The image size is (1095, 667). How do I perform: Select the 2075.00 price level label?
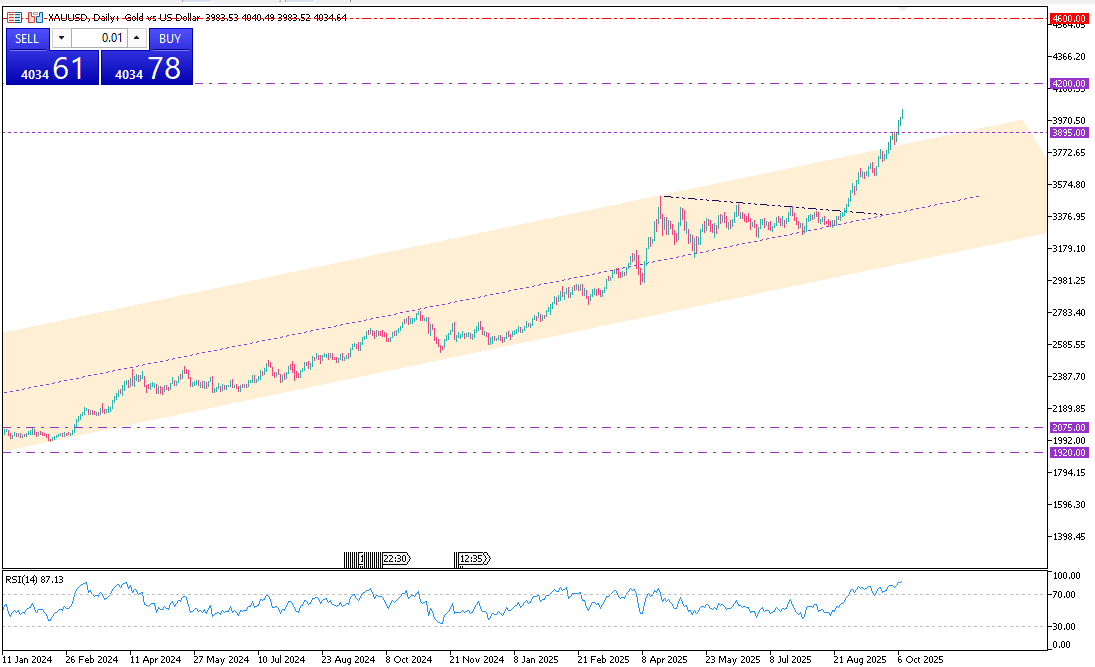(x=1068, y=427)
